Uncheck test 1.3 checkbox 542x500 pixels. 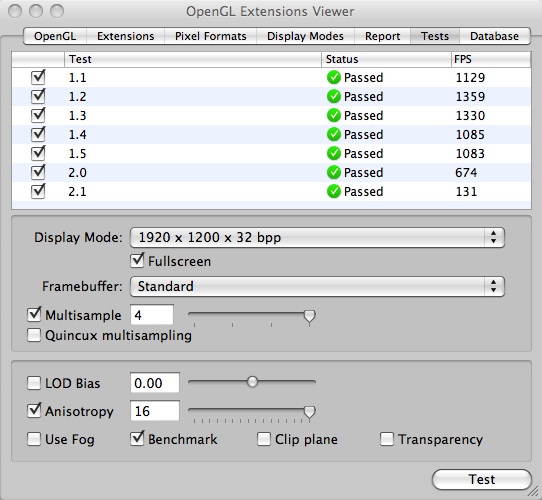point(38,115)
